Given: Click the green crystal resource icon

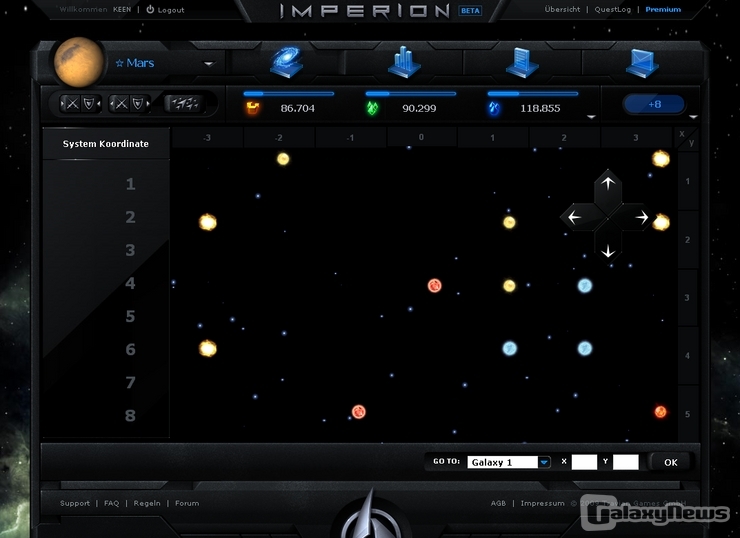Looking at the screenshot, I should (373, 108).
